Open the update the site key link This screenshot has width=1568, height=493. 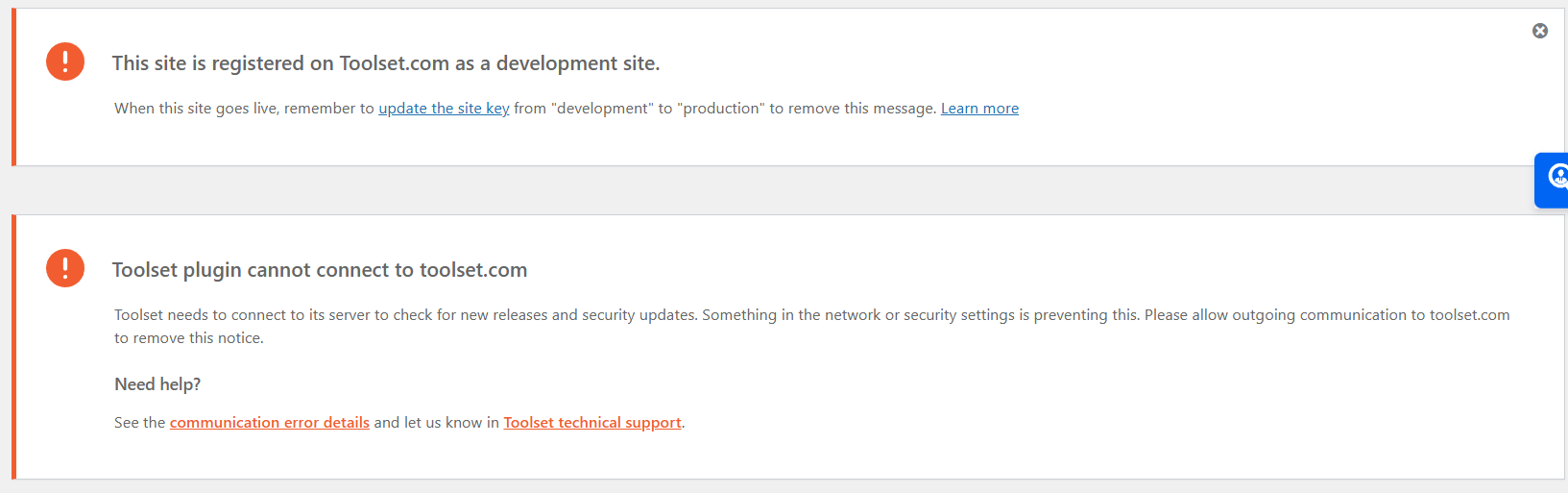click(x=444, y=109)
